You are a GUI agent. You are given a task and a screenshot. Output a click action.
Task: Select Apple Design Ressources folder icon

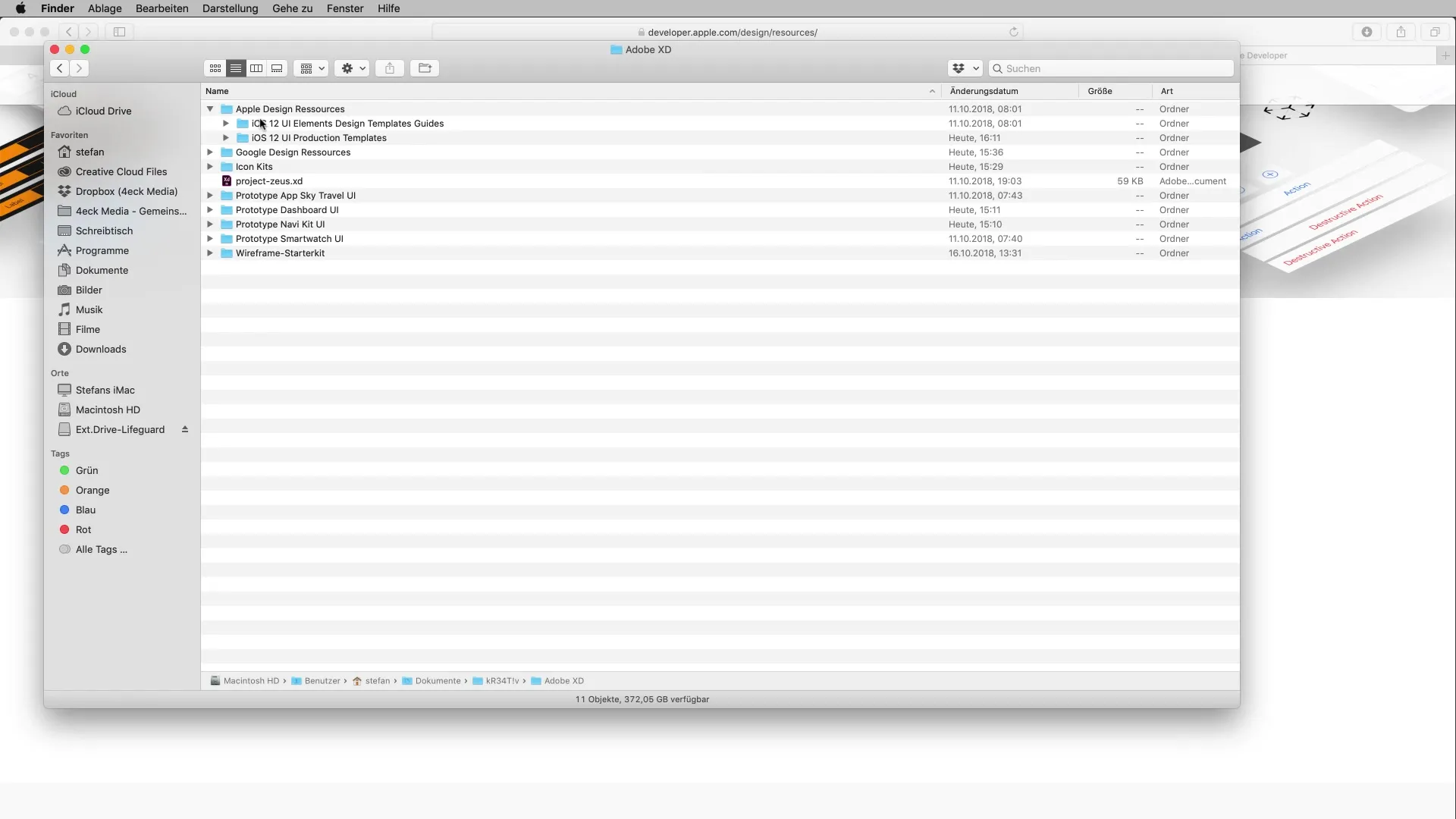(x=226, y=109)
